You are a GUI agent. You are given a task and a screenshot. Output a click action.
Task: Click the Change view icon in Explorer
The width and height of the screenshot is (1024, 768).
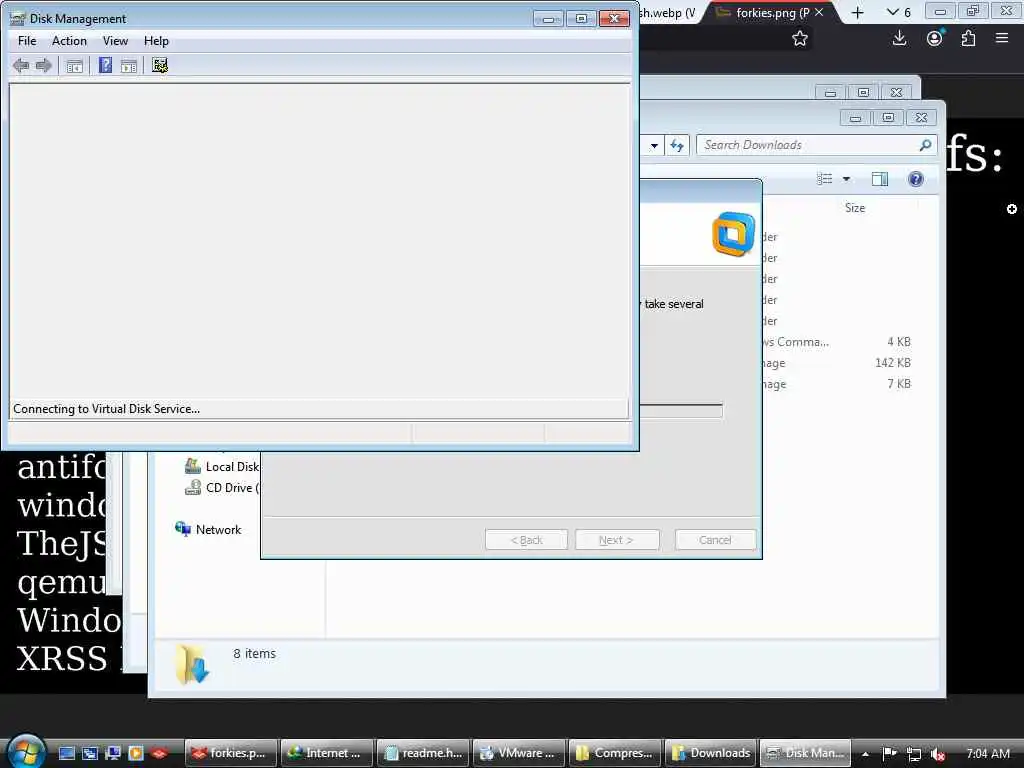pyautogui.click(x=825, y=179)
